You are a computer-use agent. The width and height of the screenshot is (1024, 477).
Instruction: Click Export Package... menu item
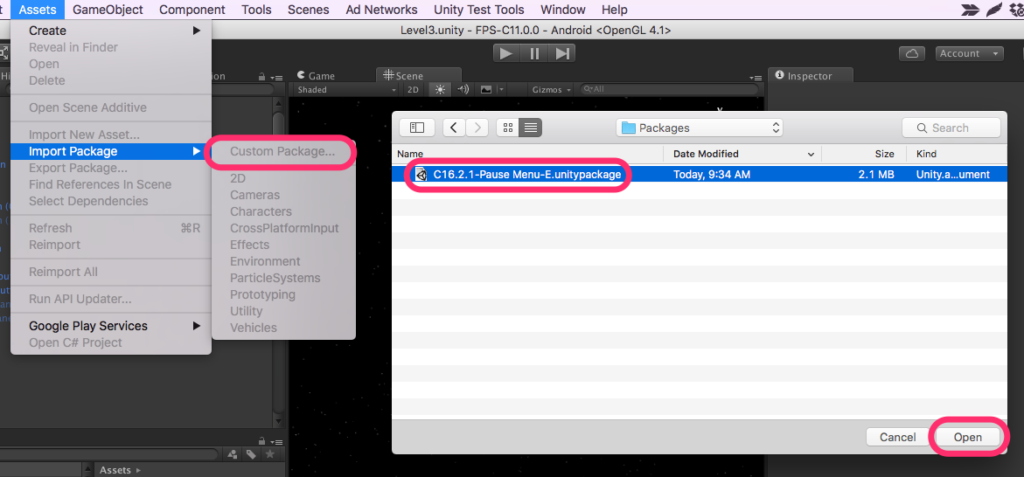(111, 168)
